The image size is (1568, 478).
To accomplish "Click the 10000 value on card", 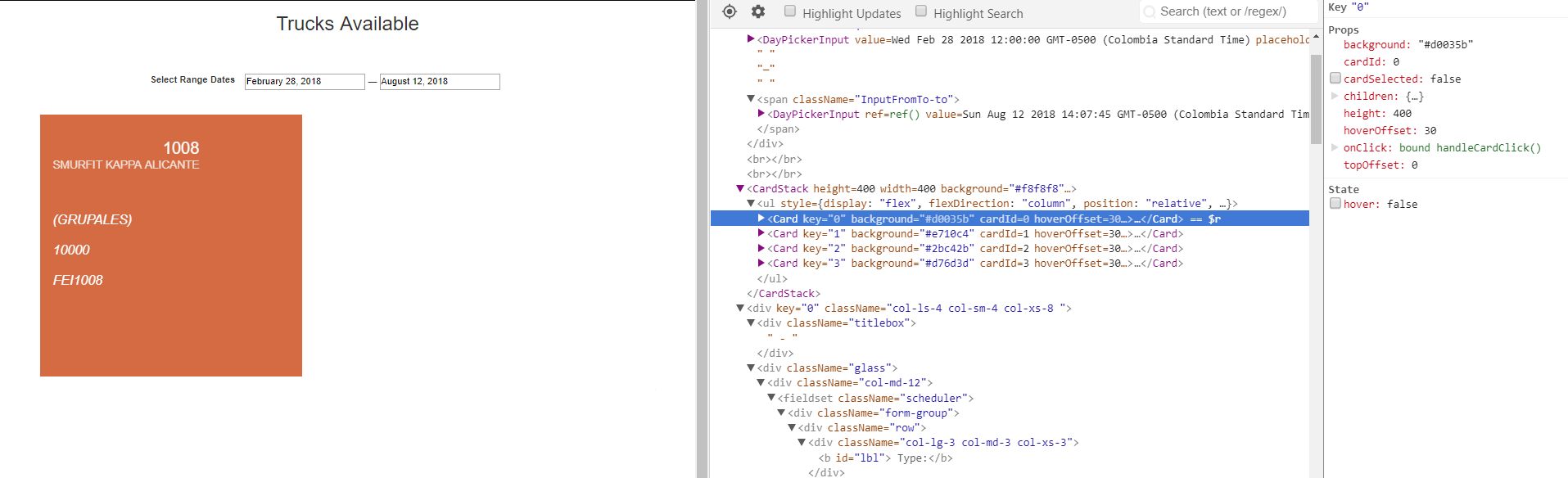I will pos(71,250).
